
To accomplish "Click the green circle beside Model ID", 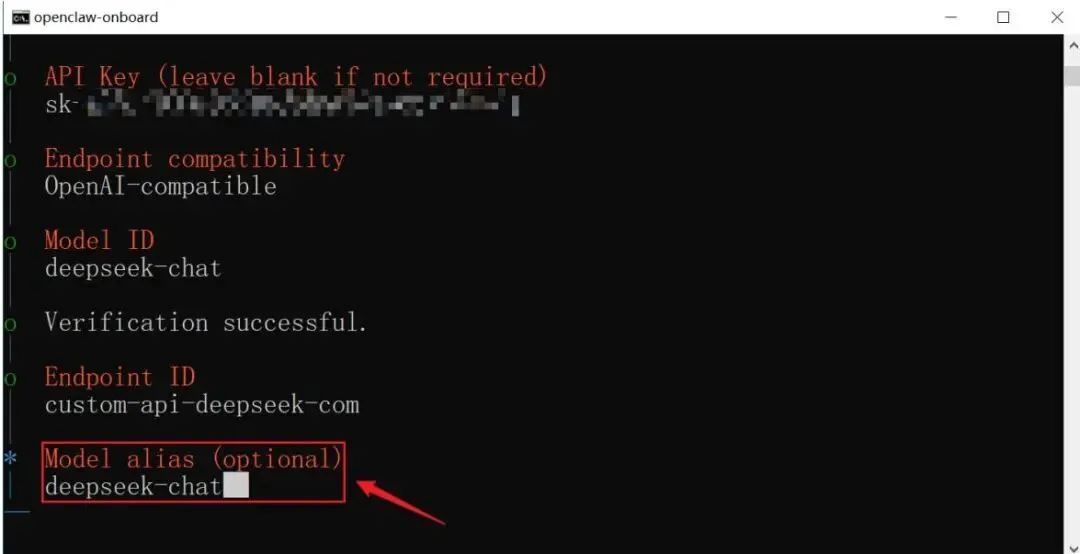I will click(x=10, y=243).
